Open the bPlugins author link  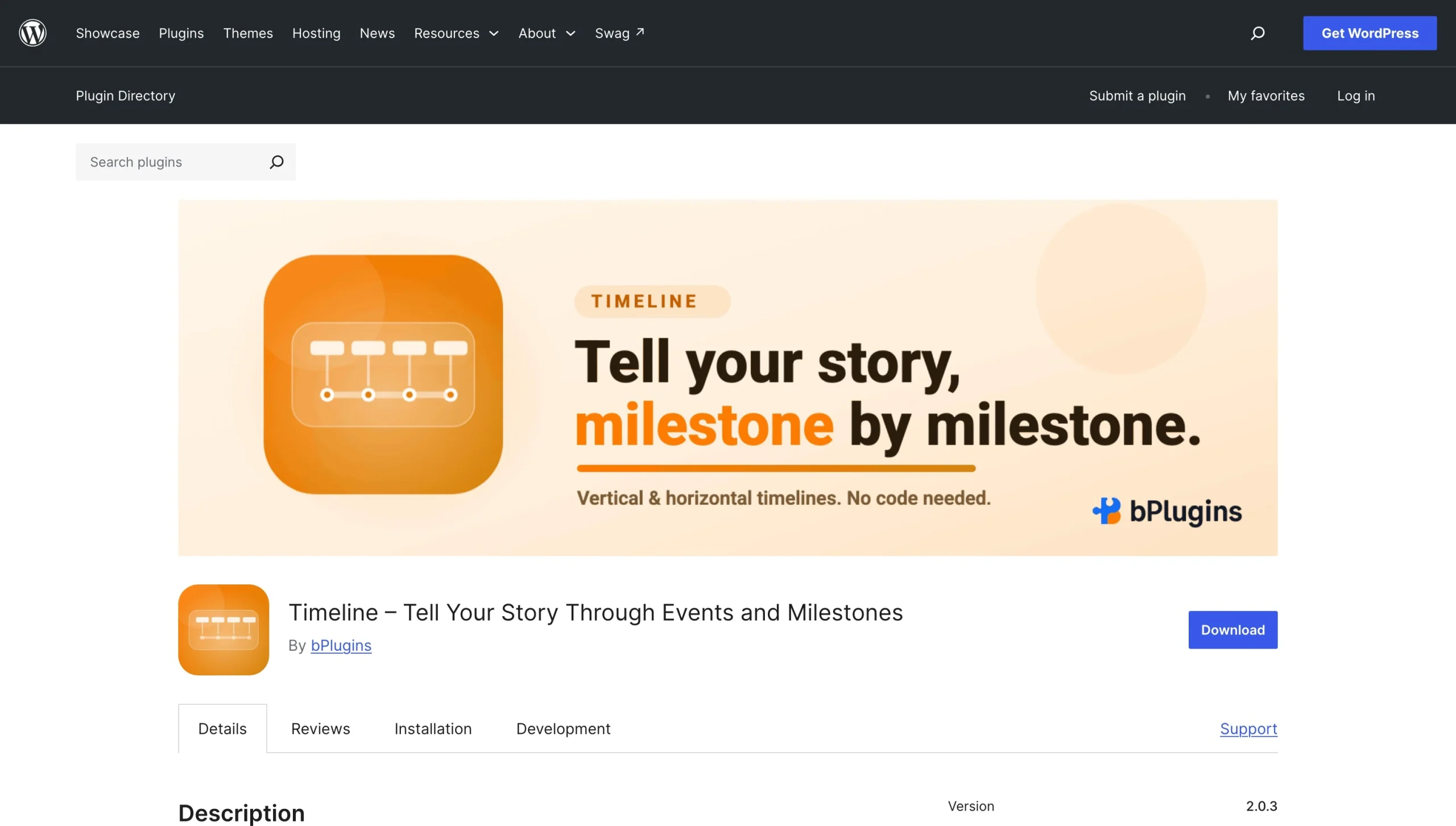coord(341,645)
